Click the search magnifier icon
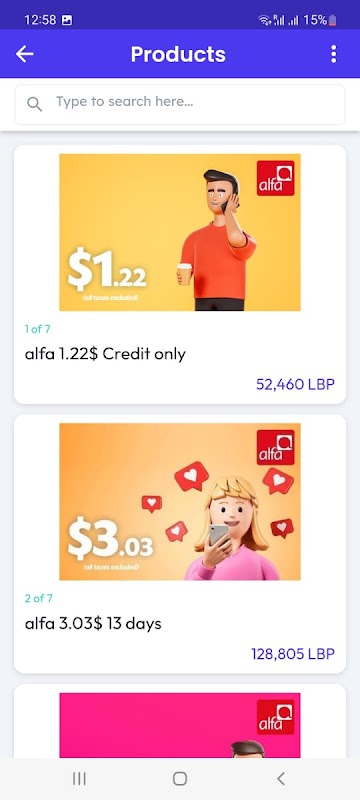360x800 pixels. coord(34,105)
